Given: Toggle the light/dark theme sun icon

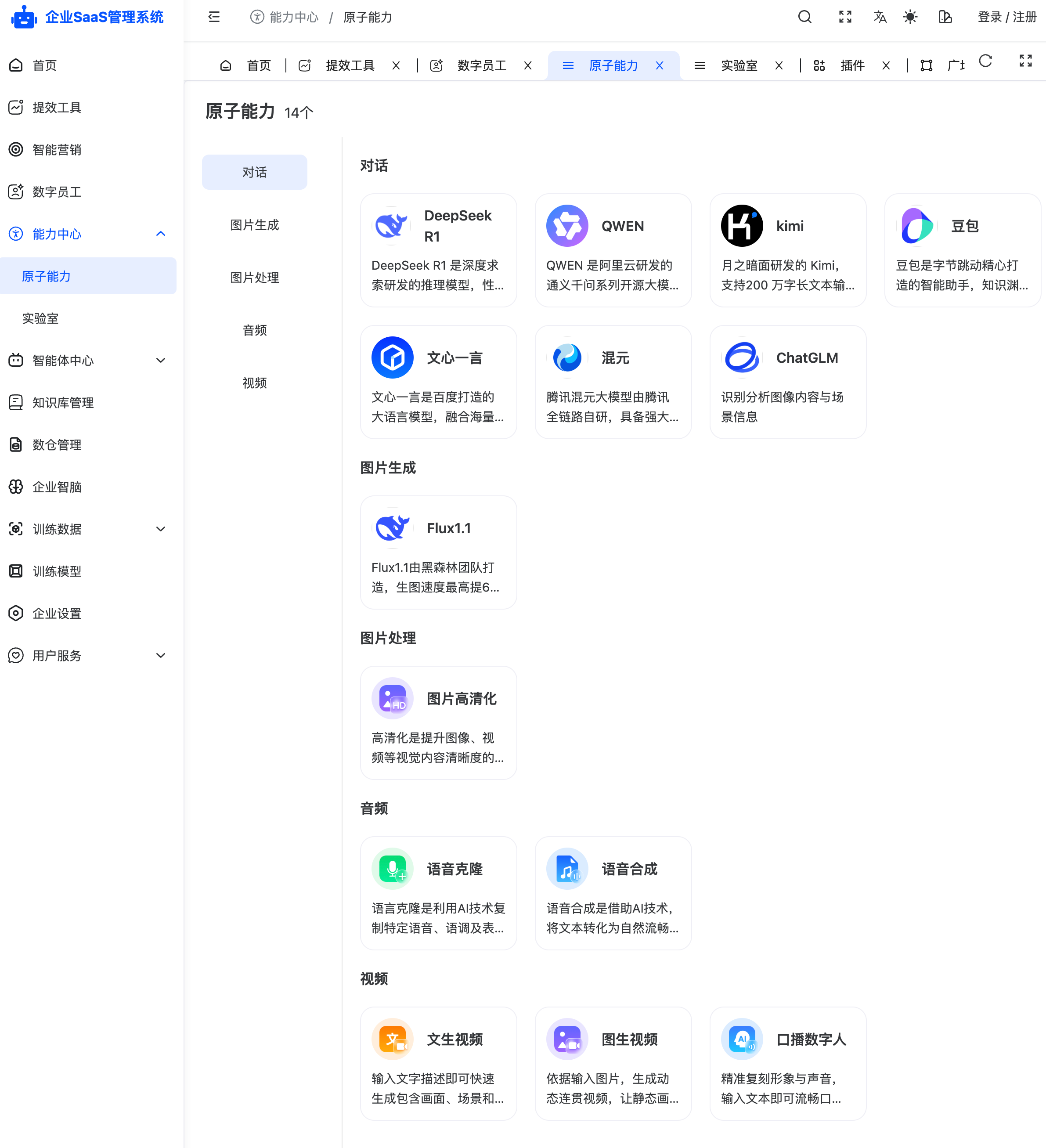Looking at the screenshot, I should (910, 17).
